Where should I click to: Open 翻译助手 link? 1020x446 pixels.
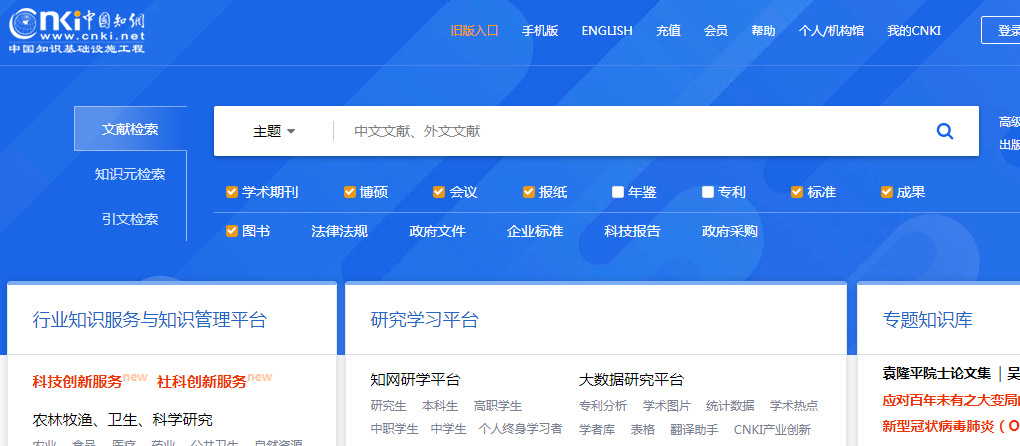(695, 430)
